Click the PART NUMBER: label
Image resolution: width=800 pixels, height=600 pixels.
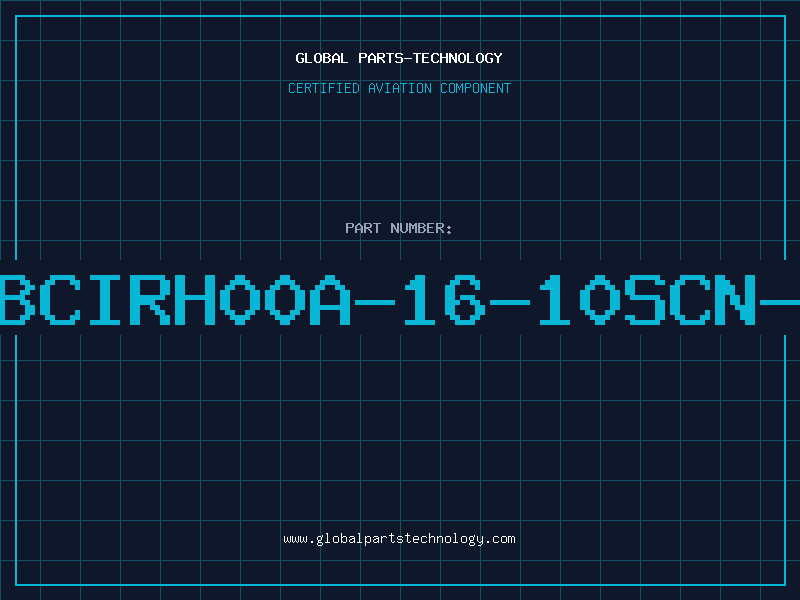[398, 228]
